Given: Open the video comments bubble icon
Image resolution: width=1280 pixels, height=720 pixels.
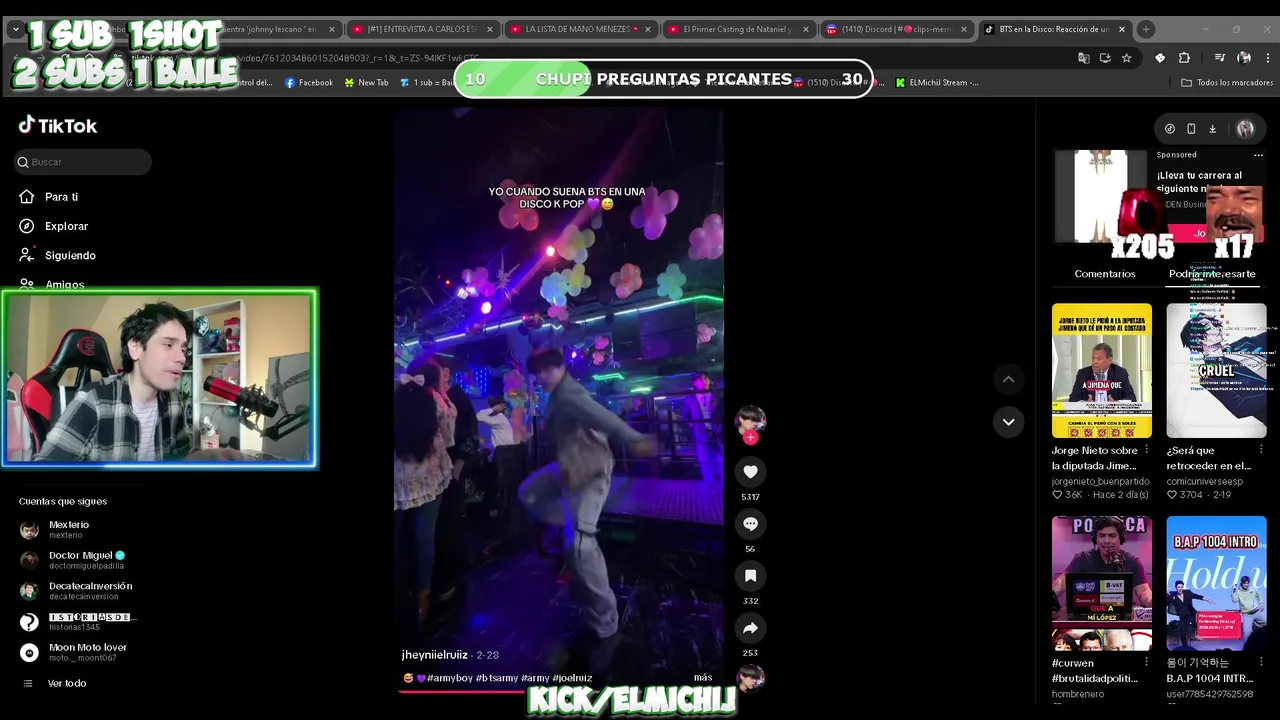Looking at the screenshot, I should [x=750, y=523].
